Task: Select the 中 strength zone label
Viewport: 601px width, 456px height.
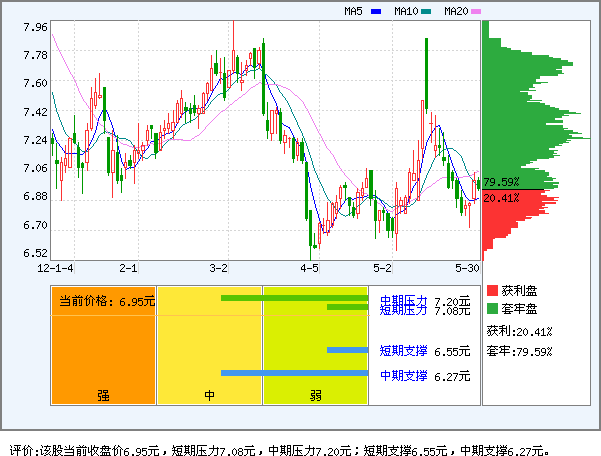Action: coord(210,395)
